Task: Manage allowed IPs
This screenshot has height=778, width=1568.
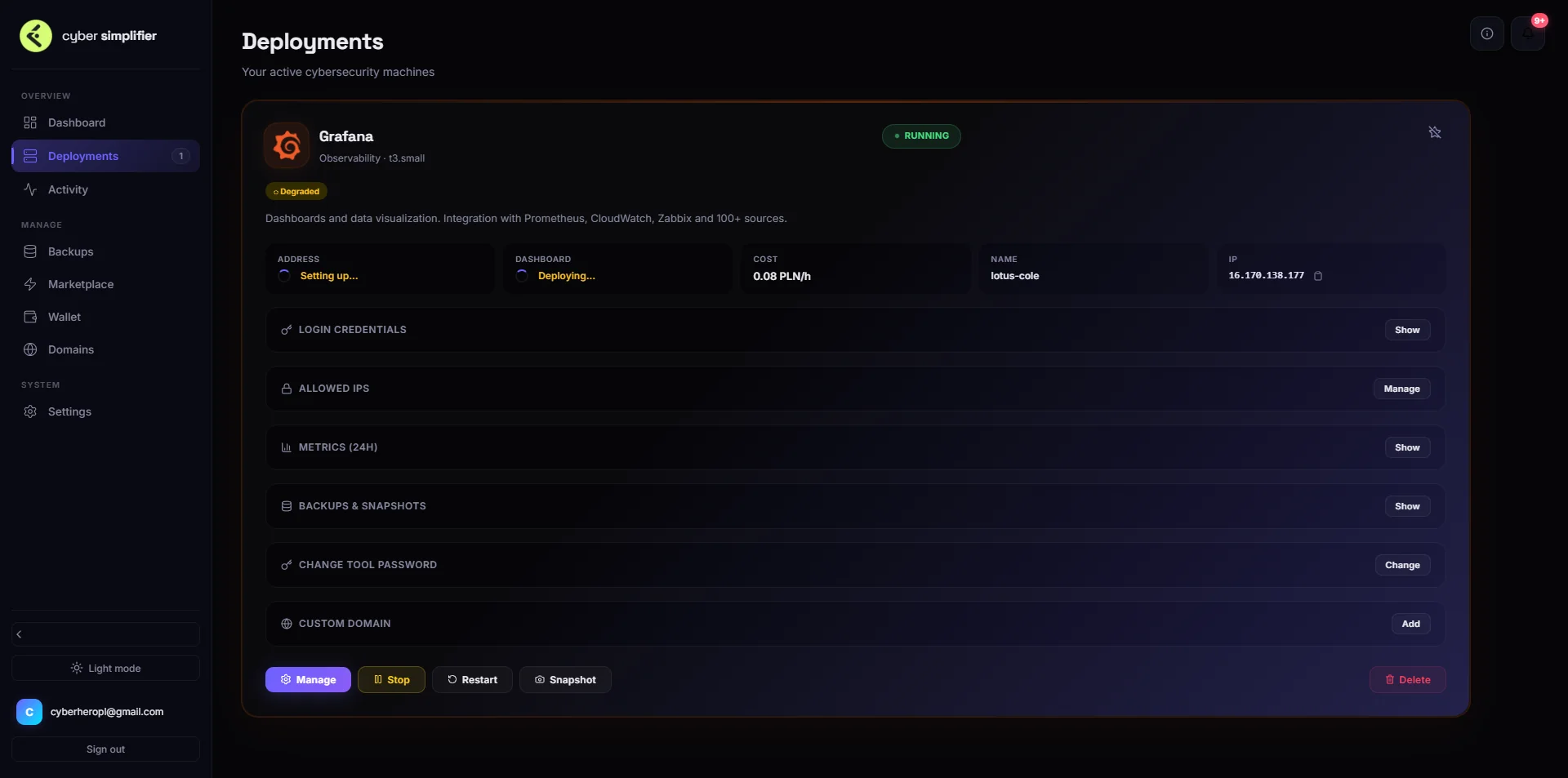Action: [1401, 389]
